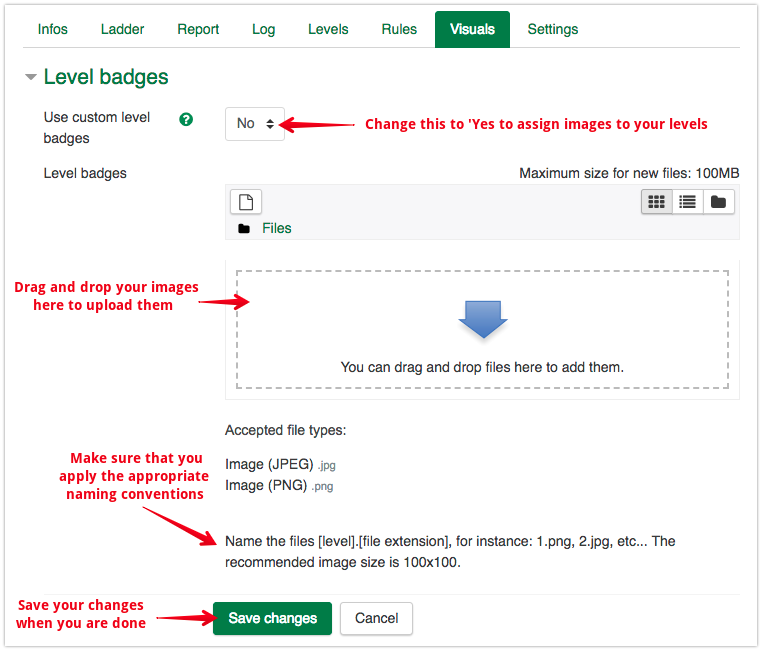Click the Cancel button
This screenshot has width=762, height=651.
point(376,618)
